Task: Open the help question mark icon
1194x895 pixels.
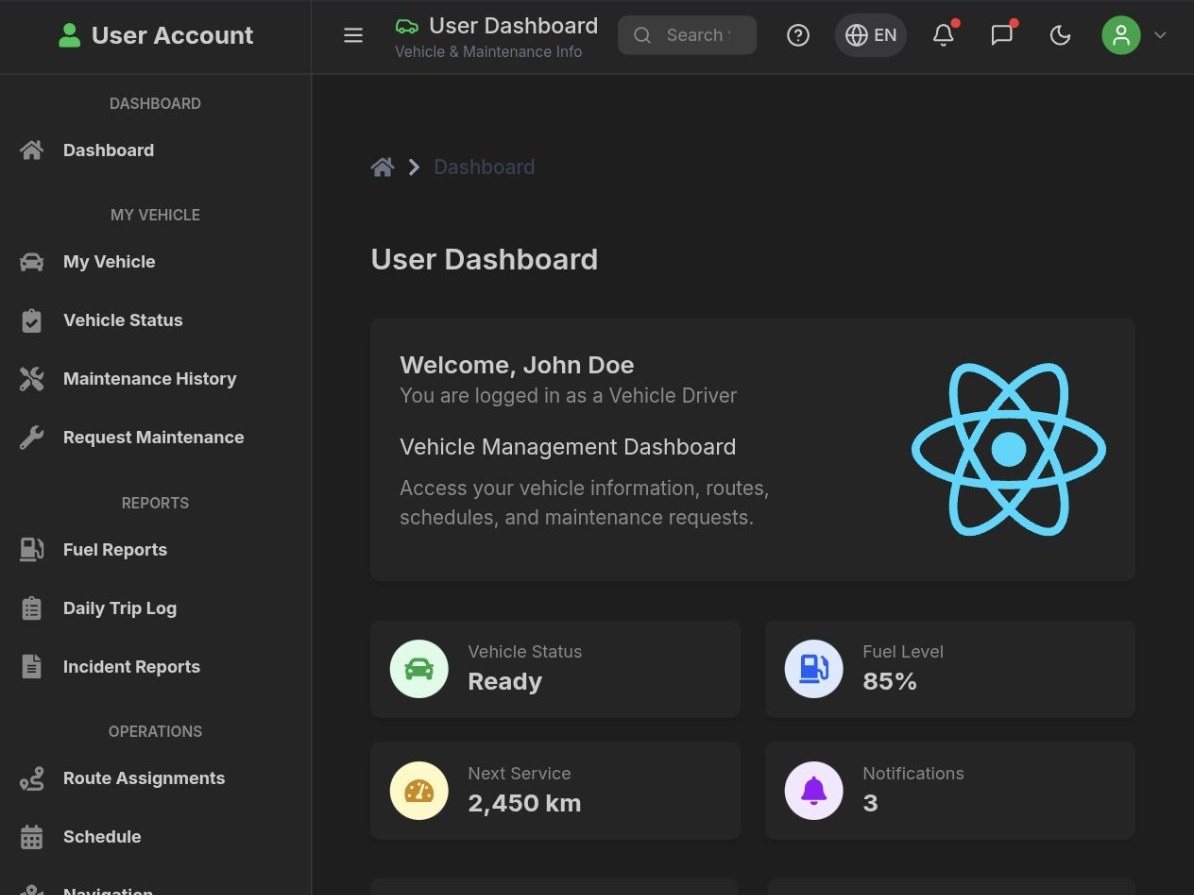Action: (797, 35)
